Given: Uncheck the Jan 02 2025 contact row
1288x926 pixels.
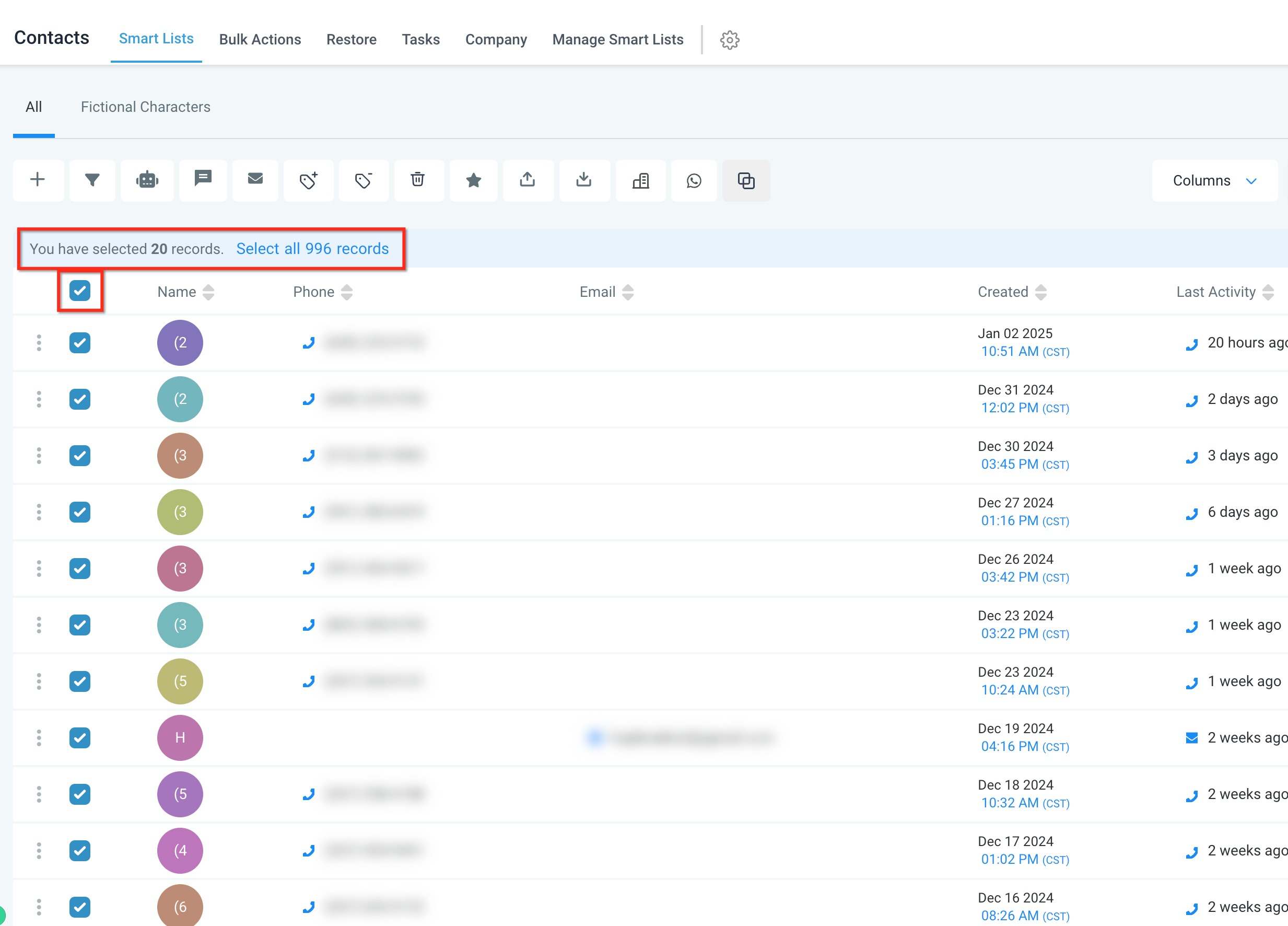Looking at the screenshot, I should click(x=79, y=343).
